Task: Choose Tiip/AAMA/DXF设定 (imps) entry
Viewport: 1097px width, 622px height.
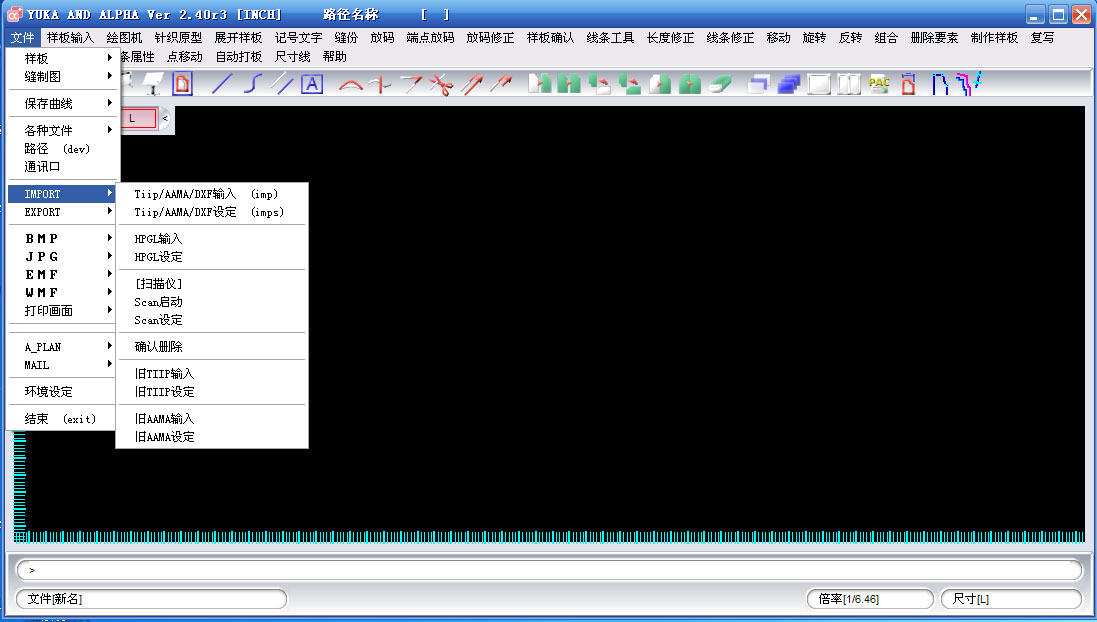Action: [212, 212]
